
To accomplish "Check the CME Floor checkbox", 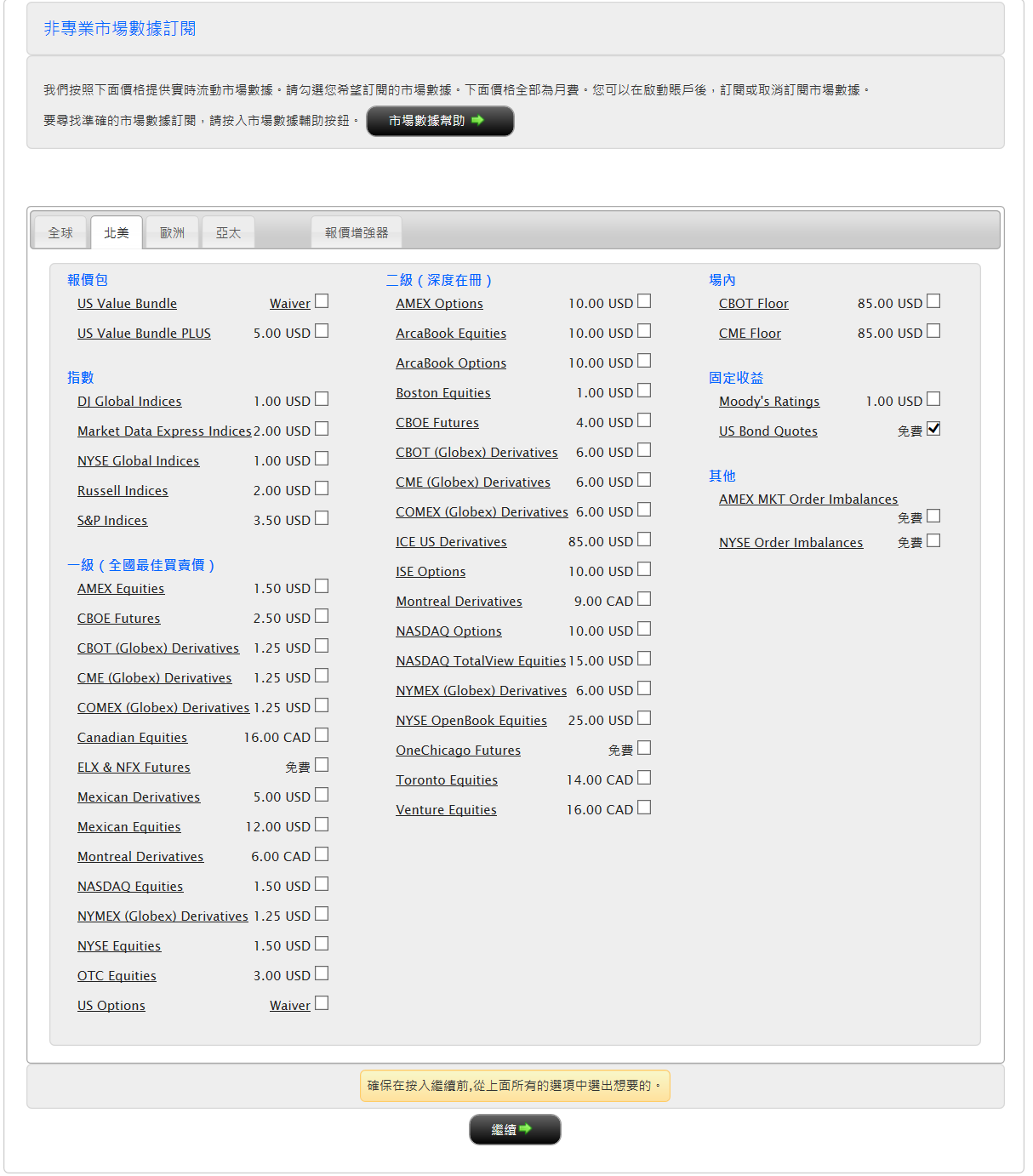I will pos(933,331).
